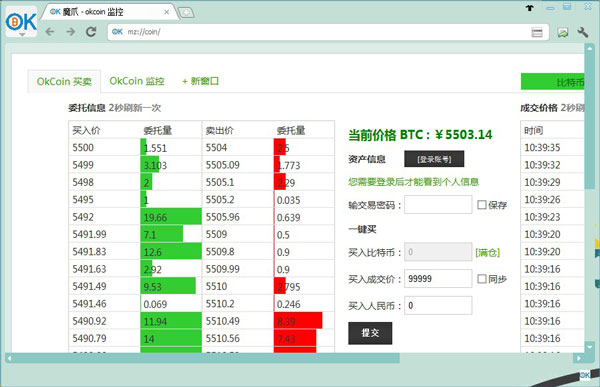Click the 0.069 buy volume cell
This screenshot has height=387, width=600.
point(171,304)
